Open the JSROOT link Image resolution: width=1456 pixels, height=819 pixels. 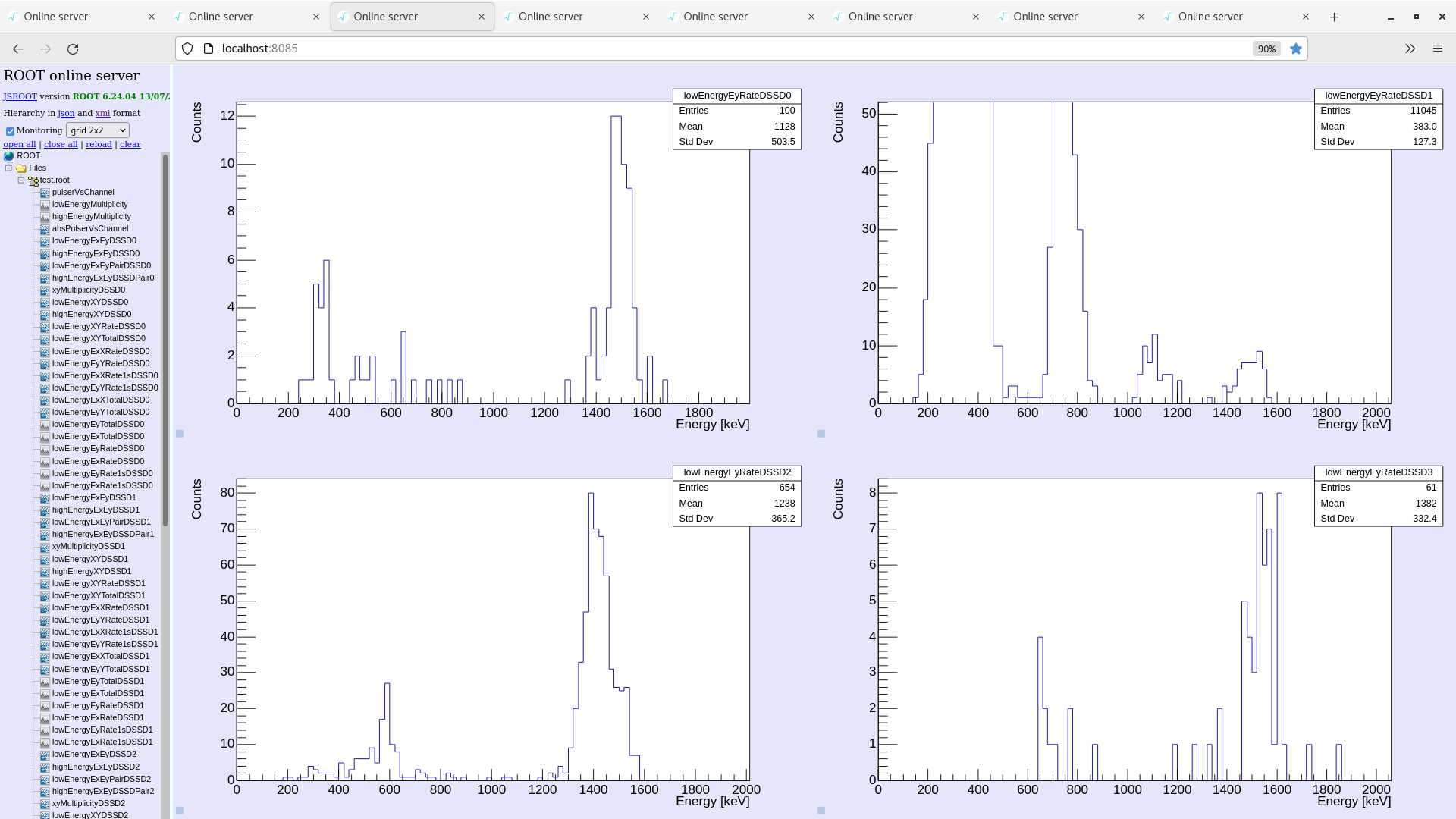point(20,96)
